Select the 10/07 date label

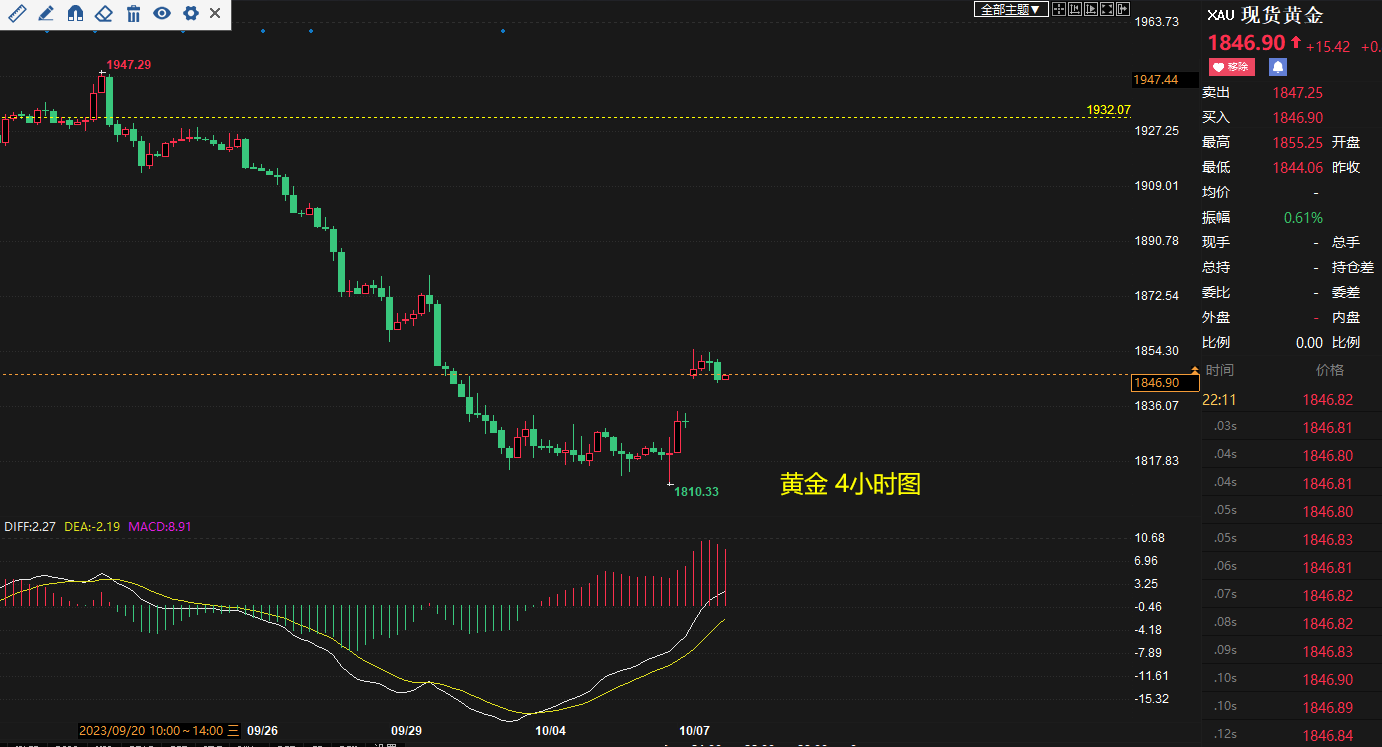(696, 731)
